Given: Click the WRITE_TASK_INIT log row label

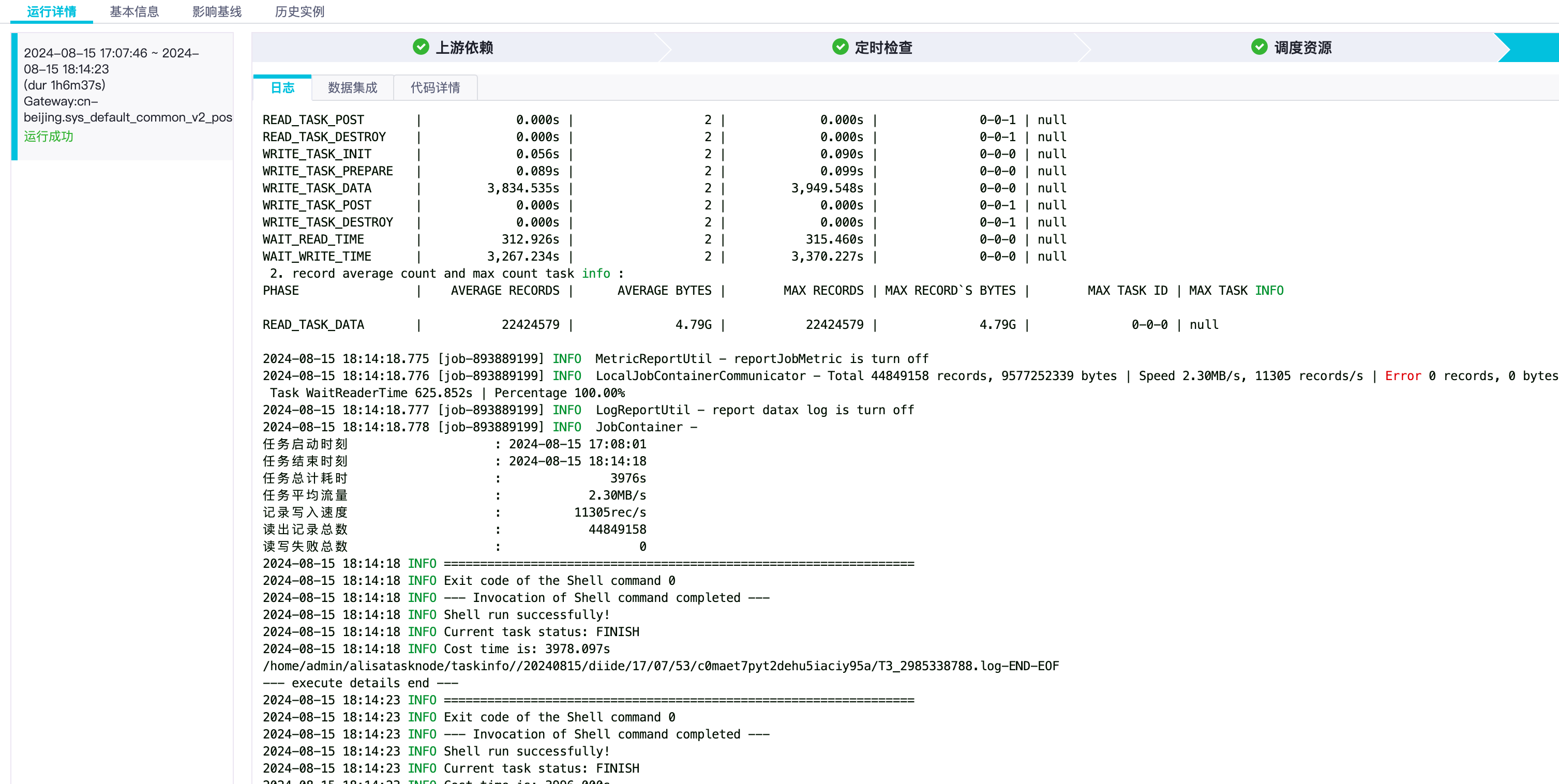Looking at the screenshot, I should [317, 154].
